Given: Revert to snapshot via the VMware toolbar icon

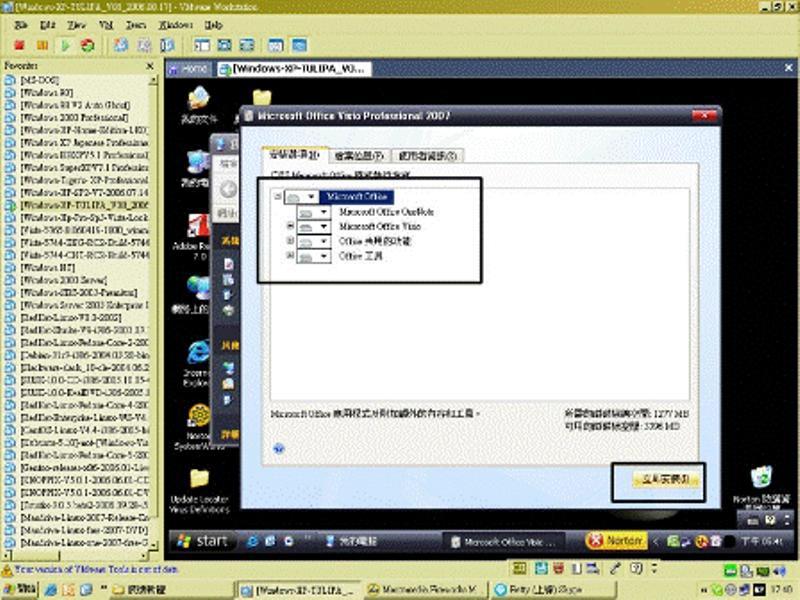Looking at the screenshot, I should [144, 45].
